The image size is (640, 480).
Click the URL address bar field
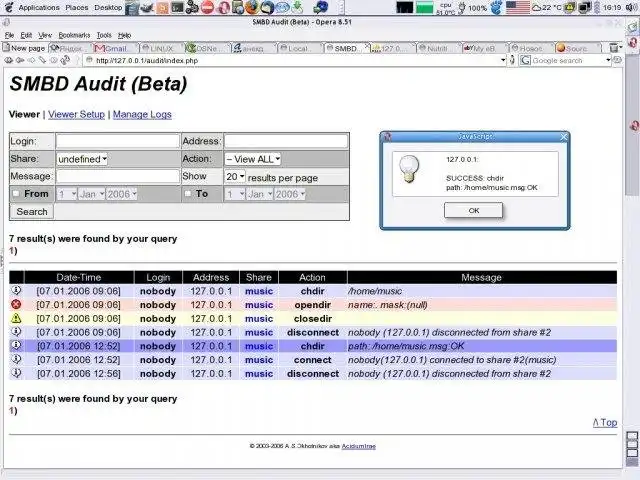(x=293, y=60)
